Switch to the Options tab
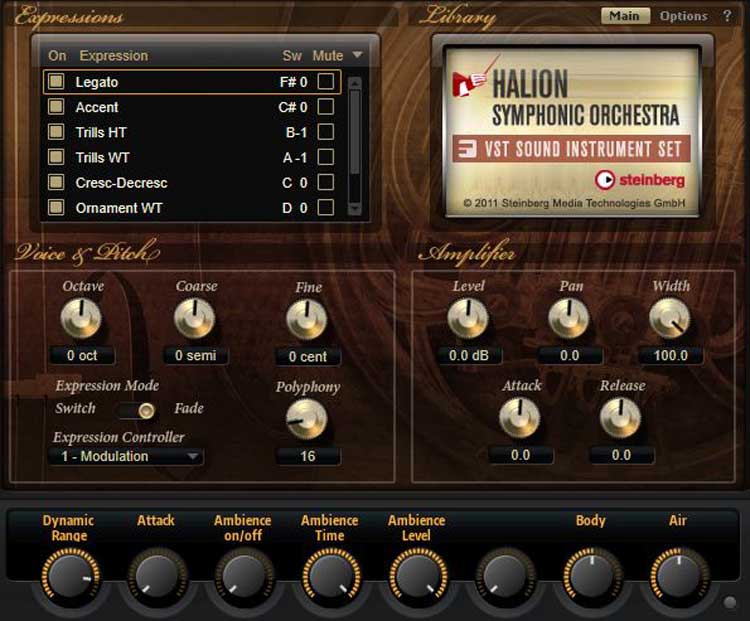The image size is (750, 621). point(684,16)
